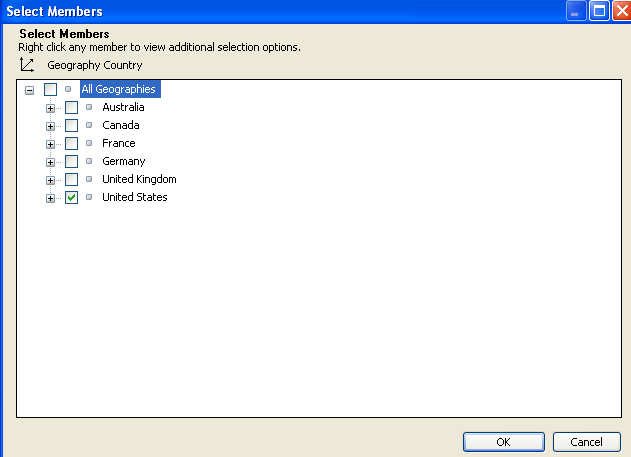Expand the Germany tree node
This screenshot has height=457, width=631.
(x=50, y=163)
